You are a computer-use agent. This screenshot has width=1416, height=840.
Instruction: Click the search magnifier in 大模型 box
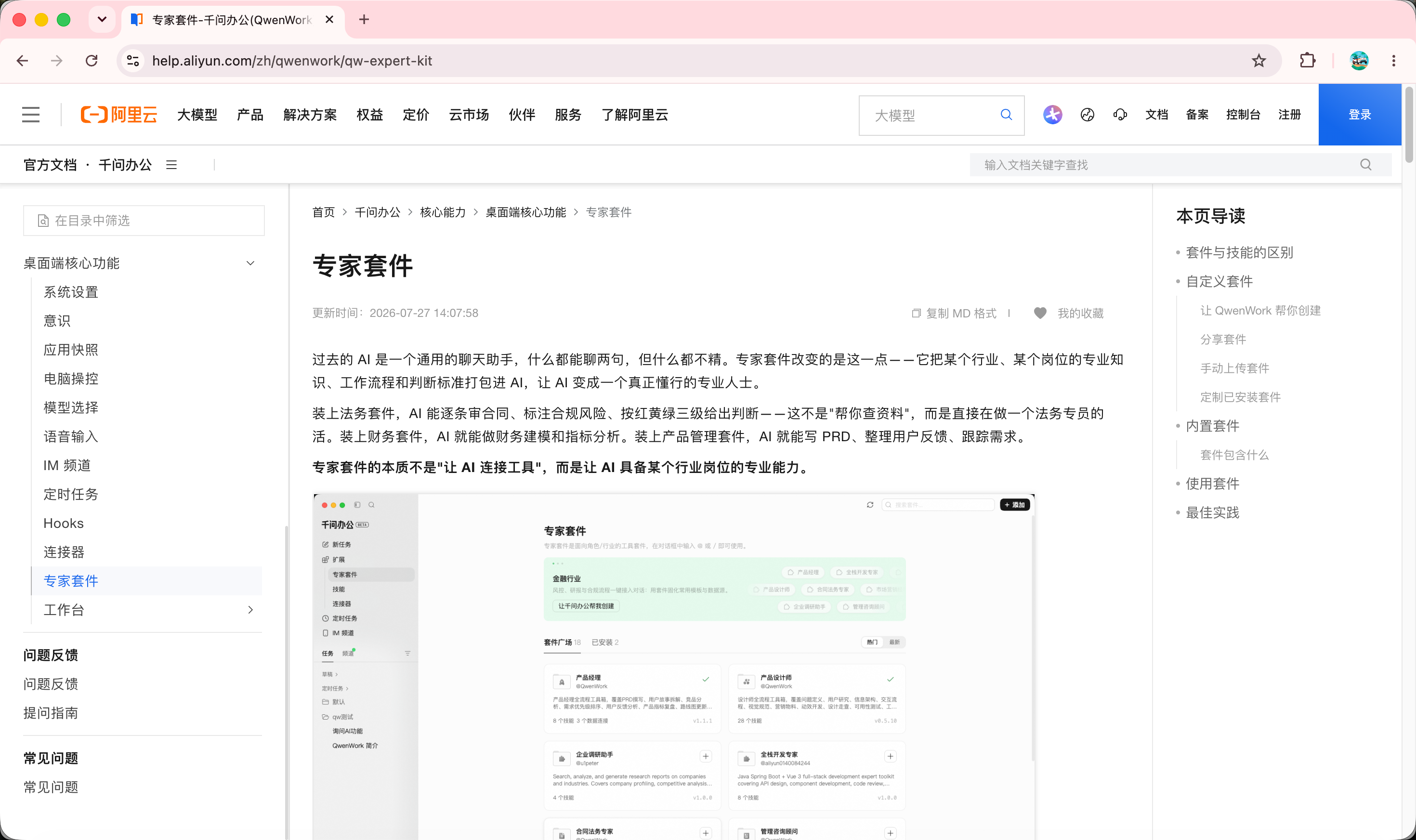(1006, 115)
